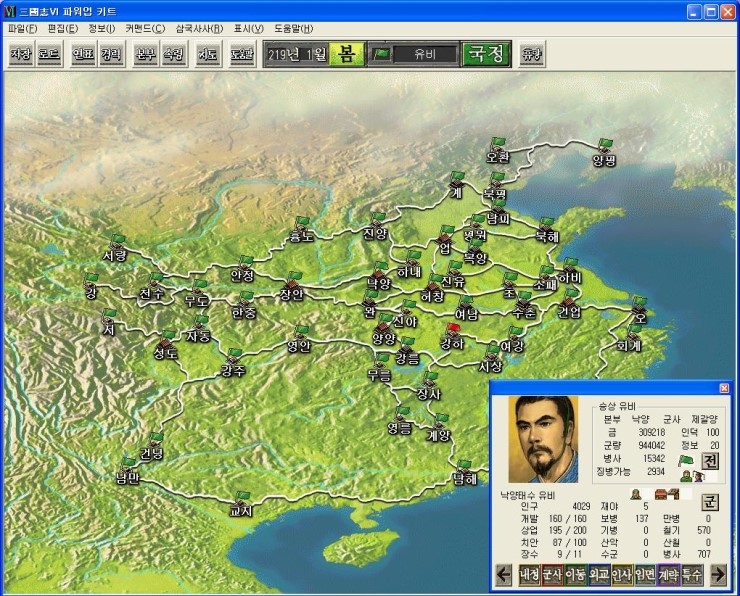The width and height of the screenshot is (740, 596).
Task: Open the 편집(E) menu
Action: click(63, 28)
